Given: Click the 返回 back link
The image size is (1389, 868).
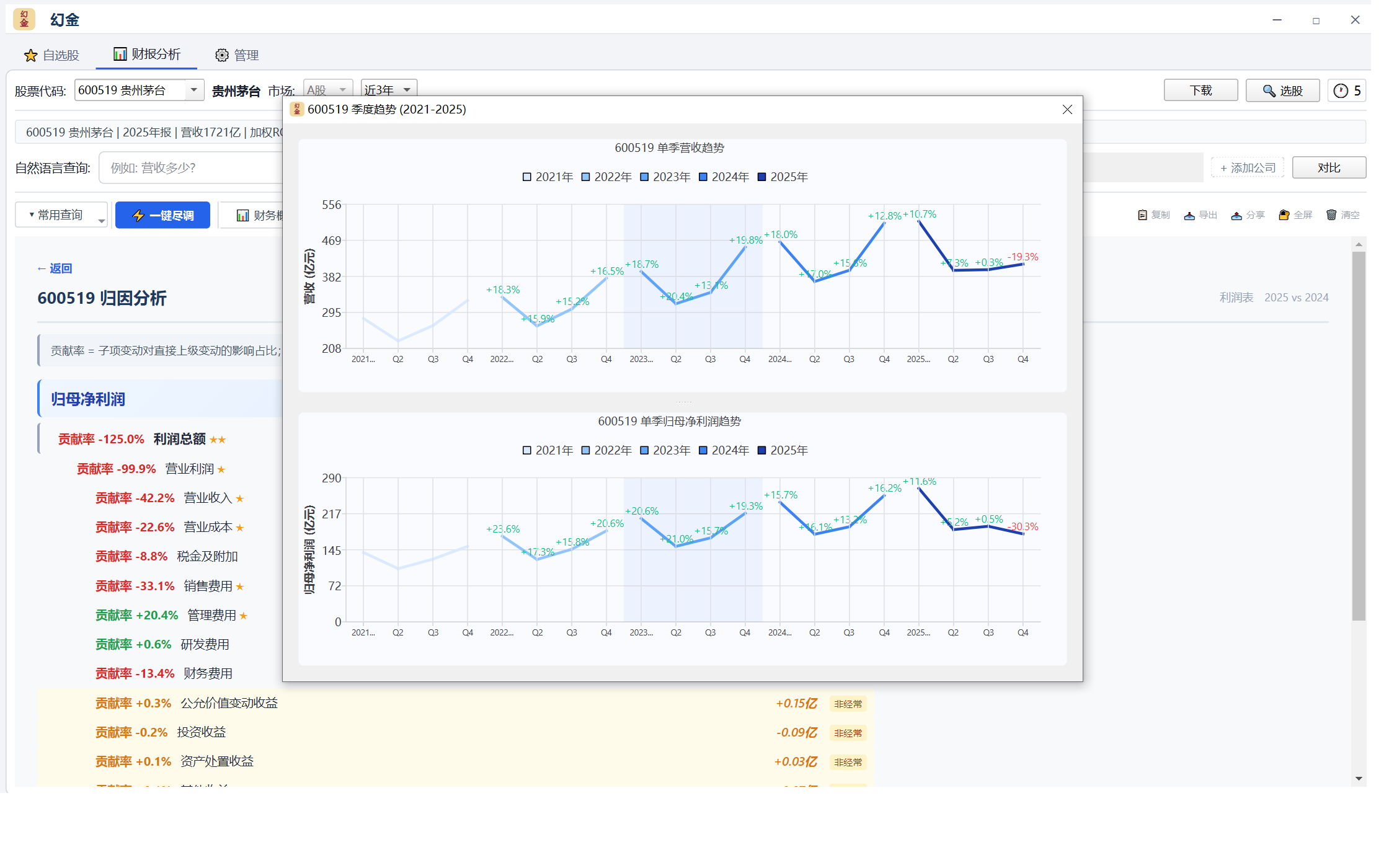Looking at the screenshot, I should [55, 268].
